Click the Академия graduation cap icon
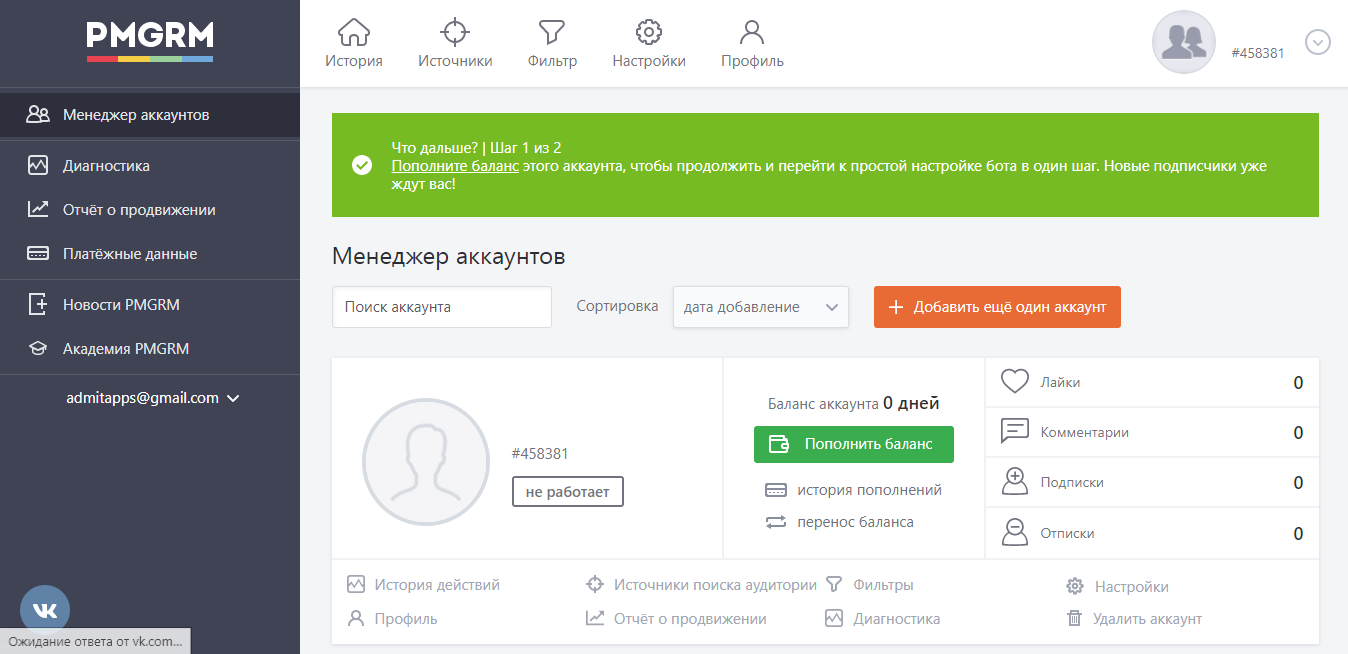Viewport: 1348px width, 654px height. pos(38,349)
